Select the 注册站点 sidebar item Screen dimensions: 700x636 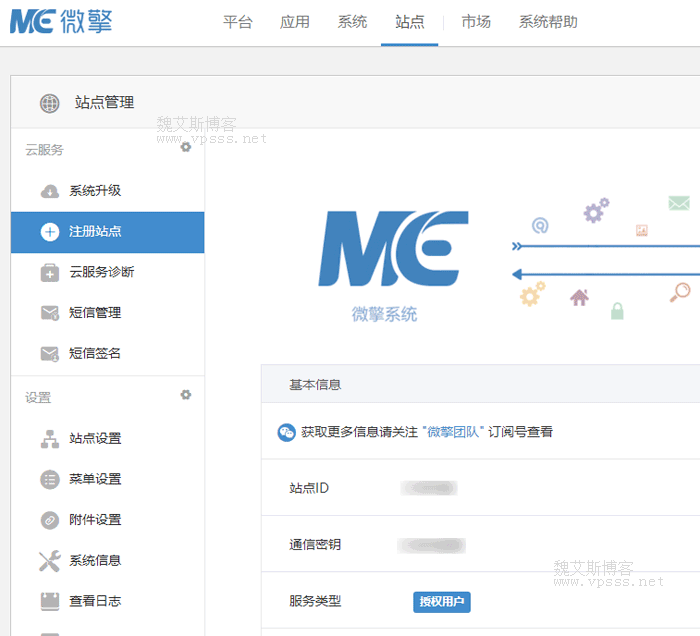coord(108,232)
